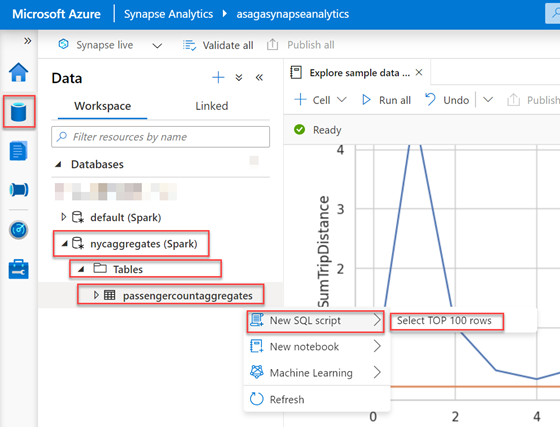The width and height of the screenshot is (560, 427).
Task: Open the Synapse live dropdown arrow
Action: 157,45
